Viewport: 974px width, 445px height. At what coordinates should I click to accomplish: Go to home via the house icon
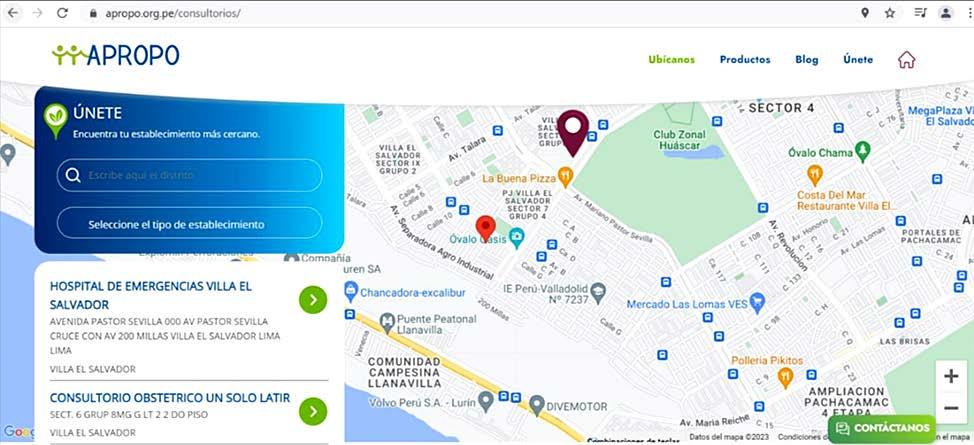(906, 60)
